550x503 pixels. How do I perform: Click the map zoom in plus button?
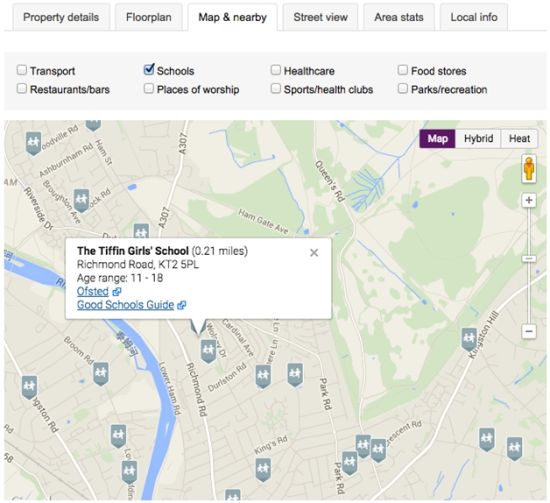tap(529, 201)
